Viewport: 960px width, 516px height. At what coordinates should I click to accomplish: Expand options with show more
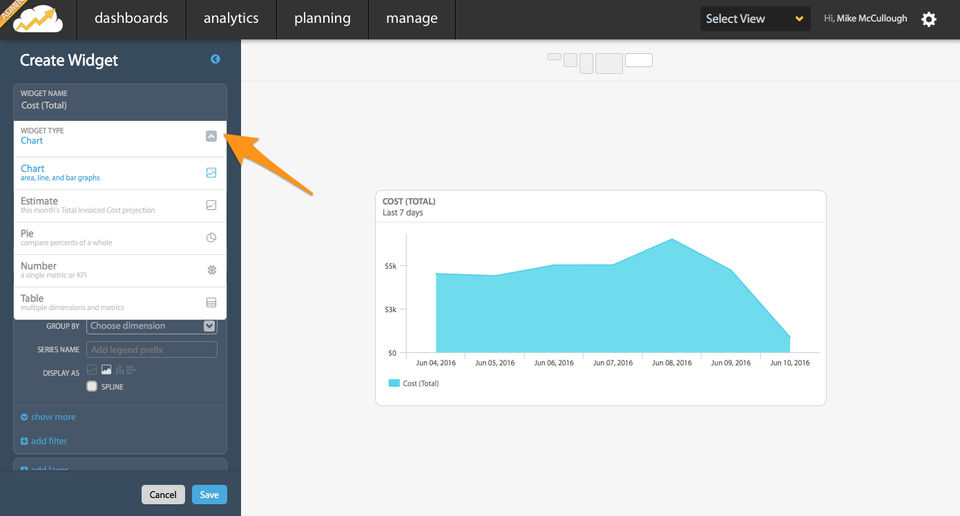coord(48,417)
